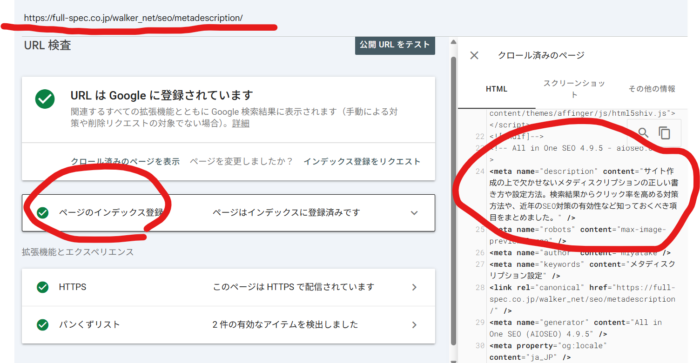This screenshot has height=363, width=700.
Task: Switch to the その他の情報 tab
Action: pyautogui.click(x=652, y=89)
